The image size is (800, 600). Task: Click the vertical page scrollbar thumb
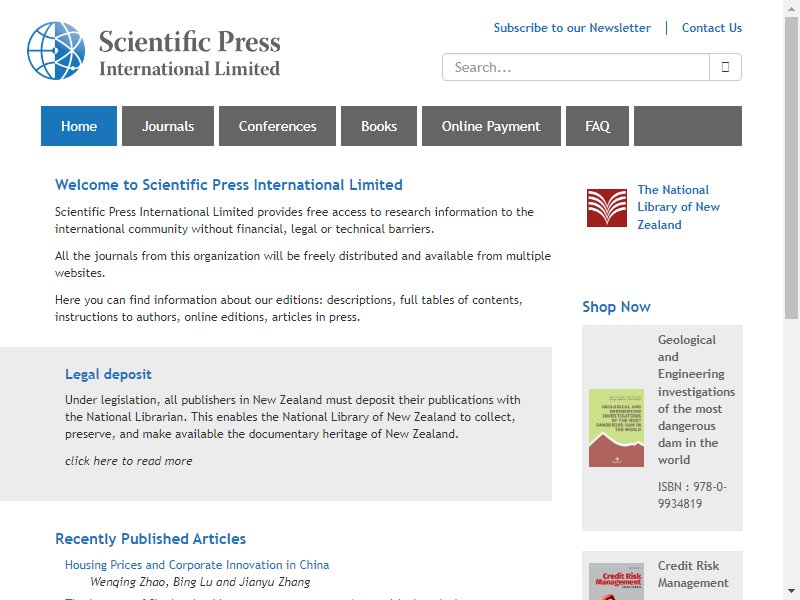point(791,168)
